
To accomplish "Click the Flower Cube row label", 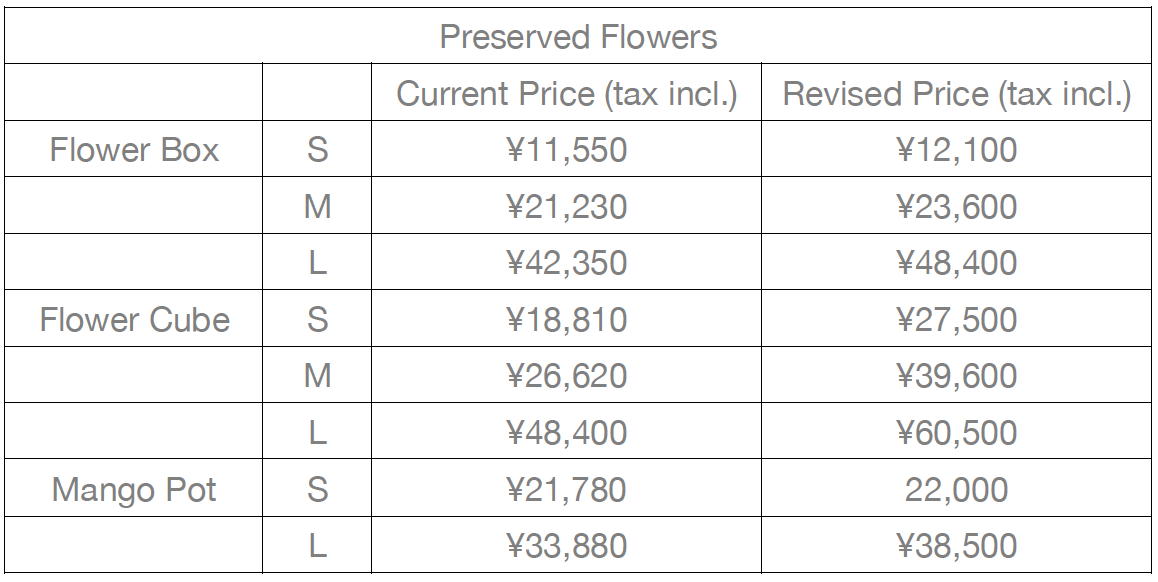I will coord(134,320).
